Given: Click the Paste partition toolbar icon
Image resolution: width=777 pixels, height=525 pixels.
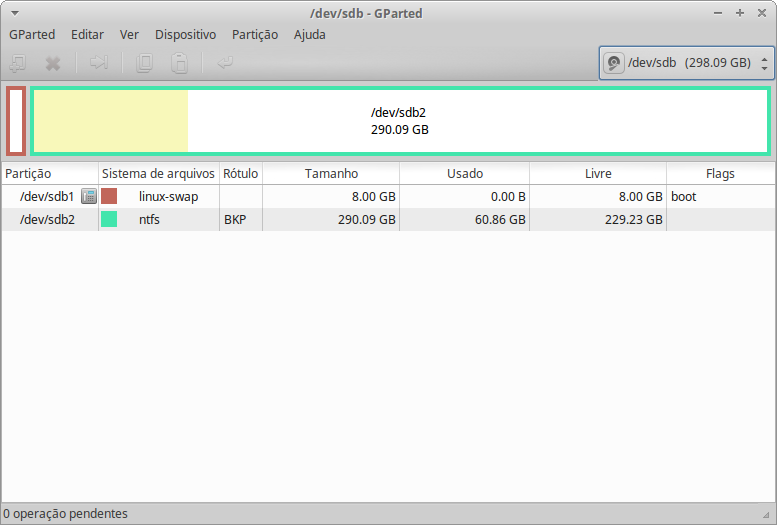Looking at the screenshot, I should tap(179, 63).
